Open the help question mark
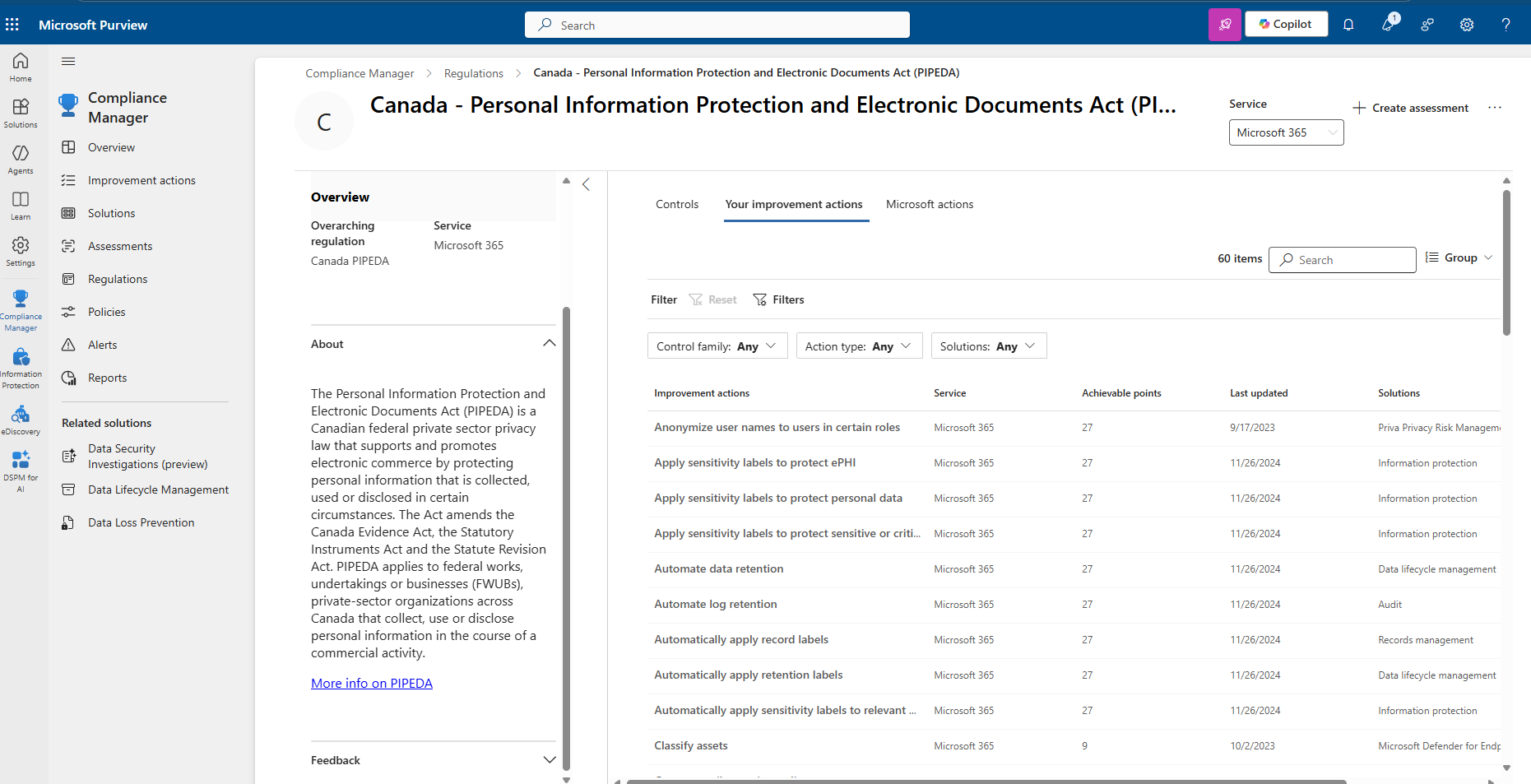This screenshot has width=1531, height=784. [1505, 25]
